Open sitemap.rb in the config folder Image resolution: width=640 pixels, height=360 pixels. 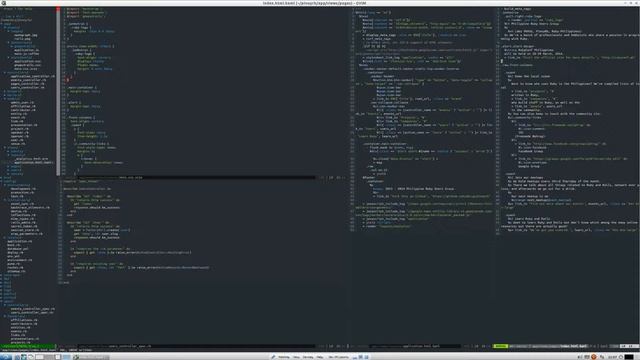(16, 271)
